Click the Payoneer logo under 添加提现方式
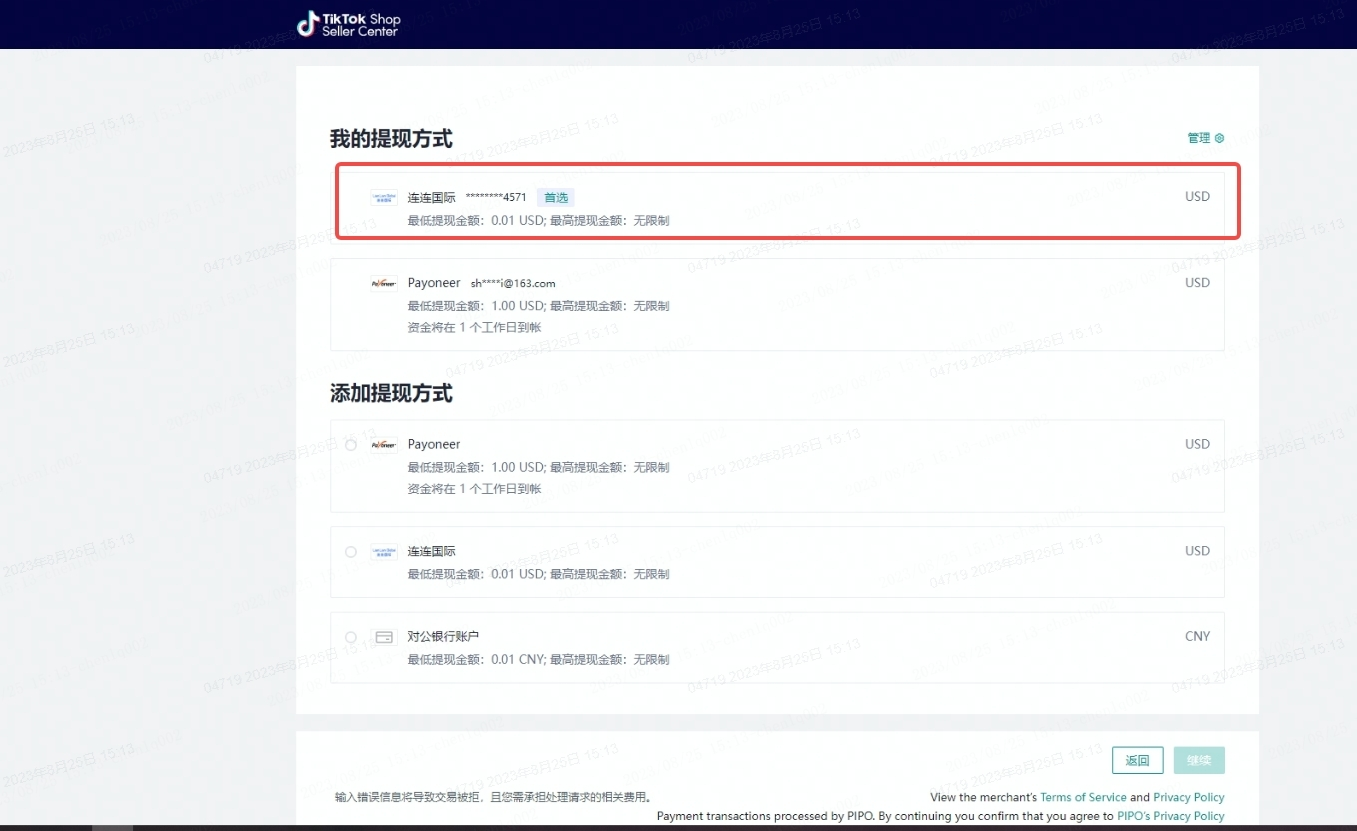The height and width of the screenshot is (831, 1357). pos(384,445)
